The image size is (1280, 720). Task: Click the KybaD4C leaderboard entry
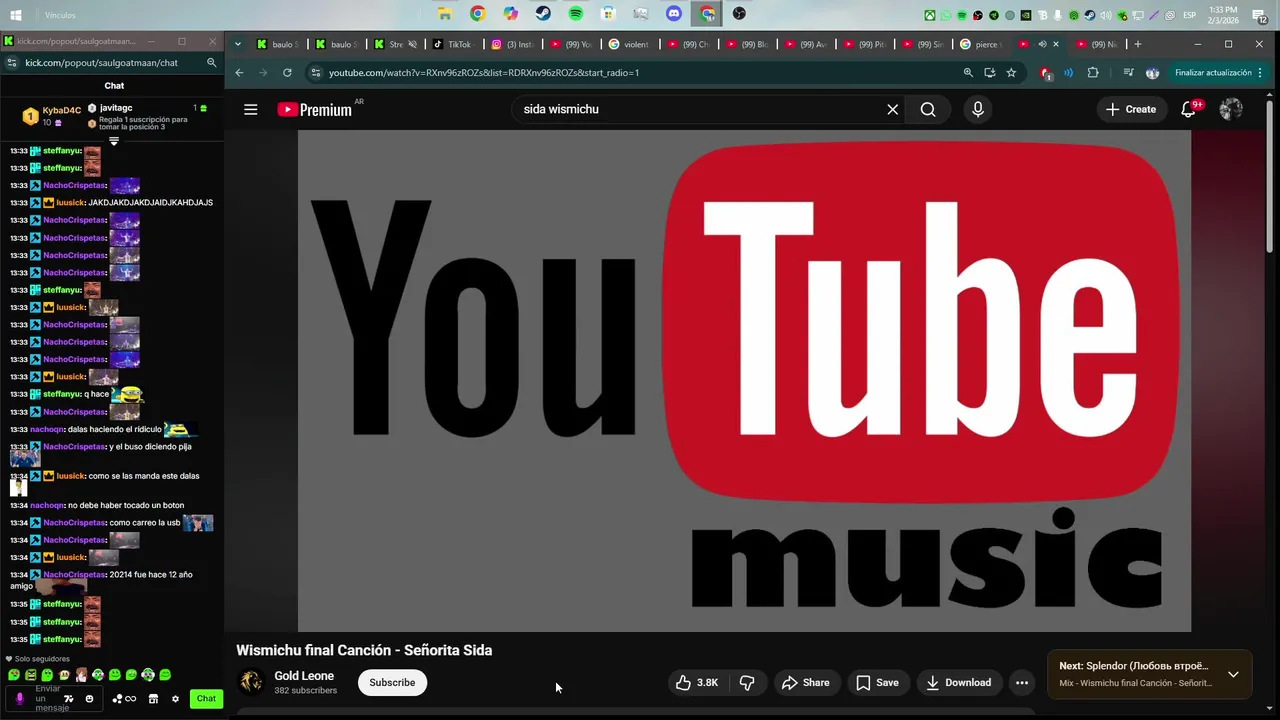coord(51,116)
